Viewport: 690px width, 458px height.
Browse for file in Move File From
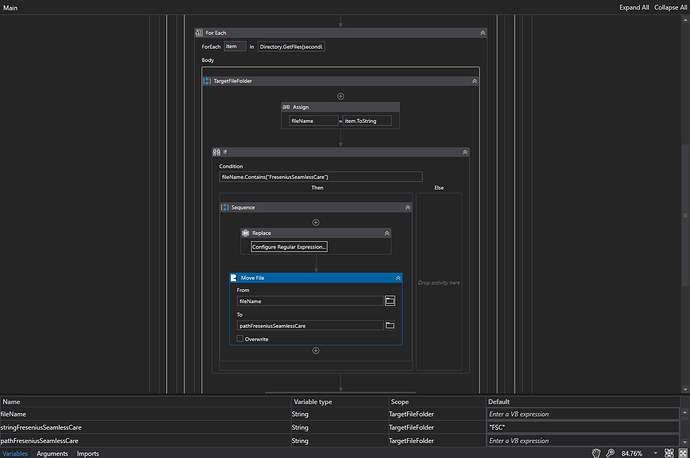click(390, 301)
